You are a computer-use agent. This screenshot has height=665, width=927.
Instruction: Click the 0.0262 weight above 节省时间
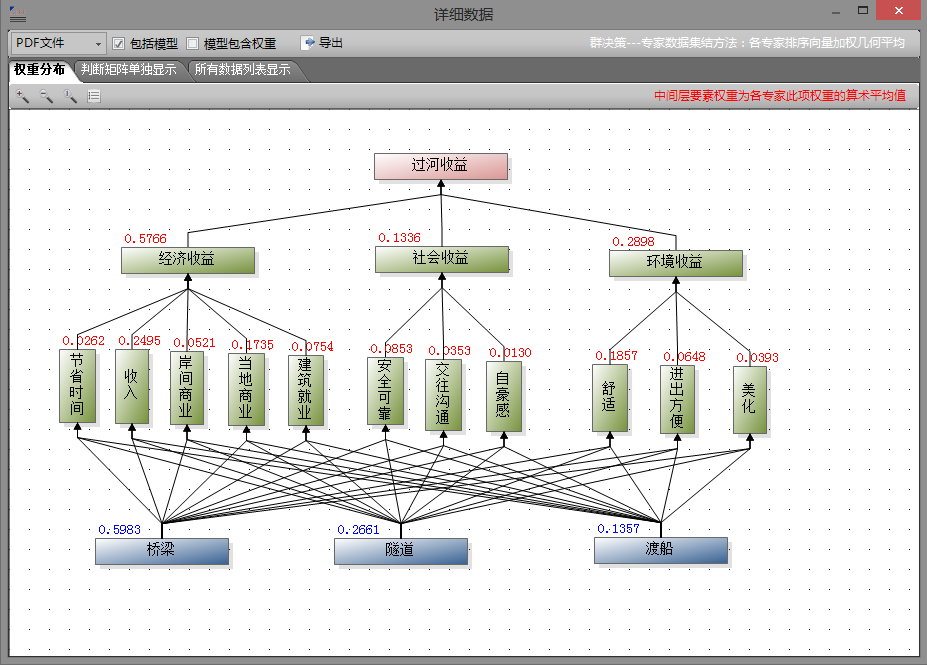[83, 340]
